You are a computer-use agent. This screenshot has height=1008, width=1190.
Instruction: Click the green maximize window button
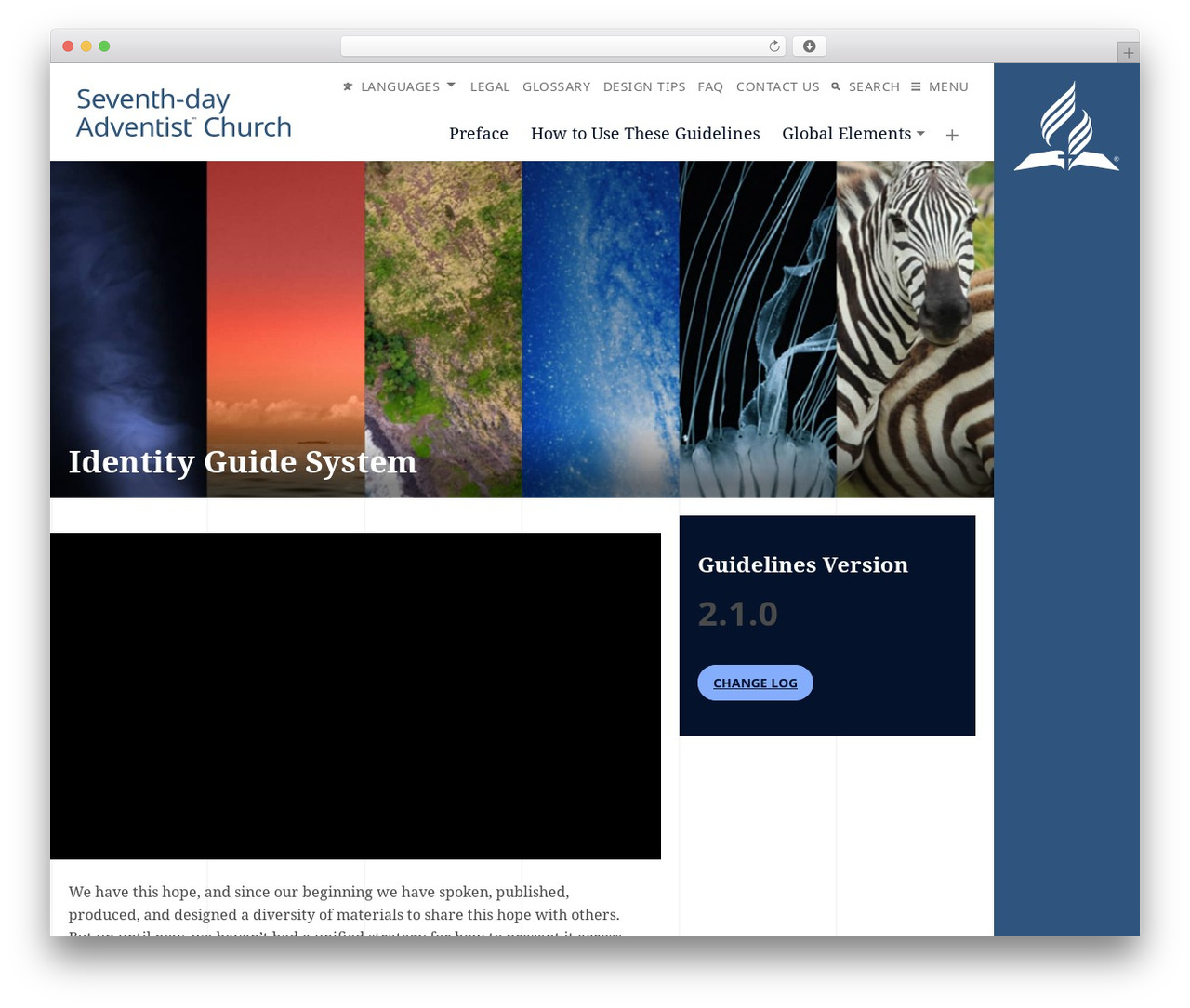click(104, 46)
